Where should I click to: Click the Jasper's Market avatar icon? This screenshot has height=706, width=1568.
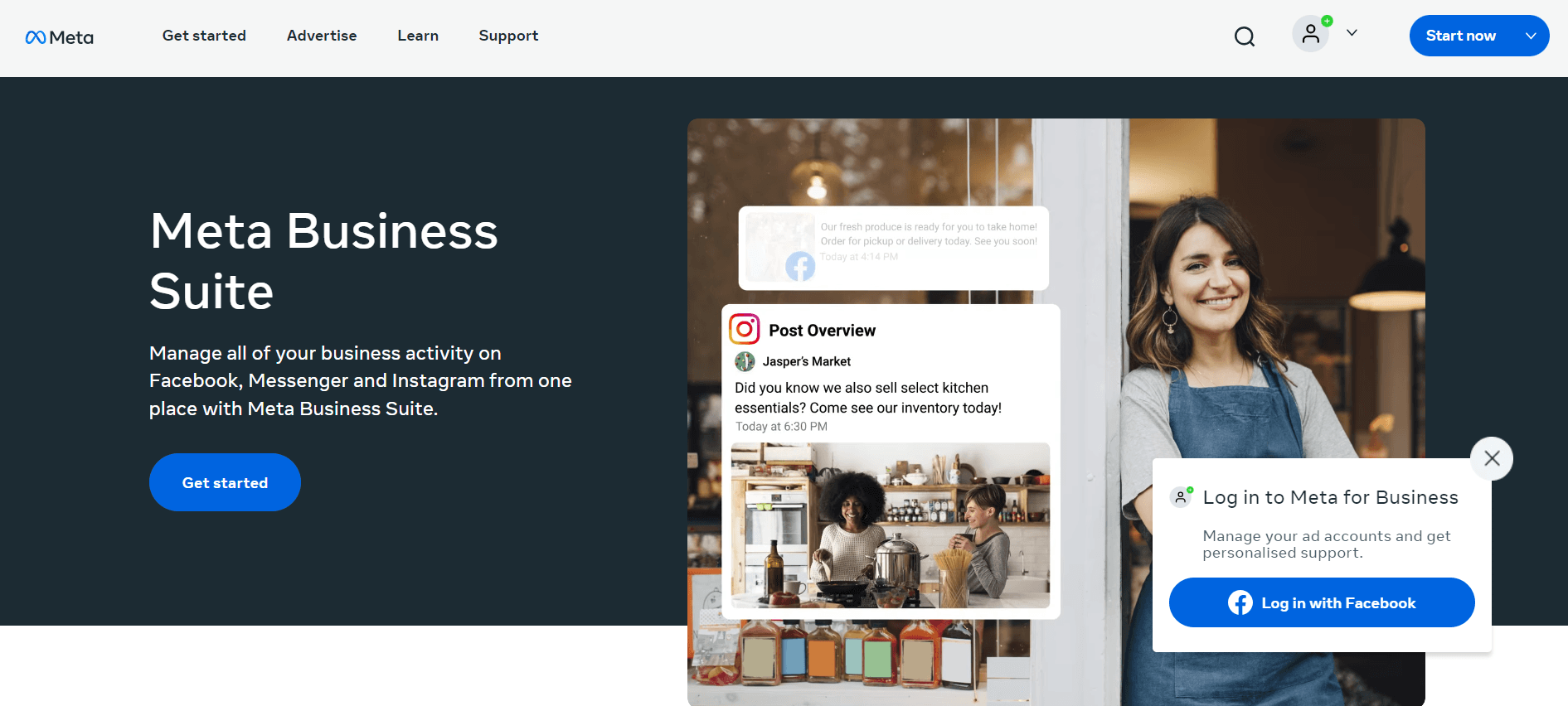[745, 361]
